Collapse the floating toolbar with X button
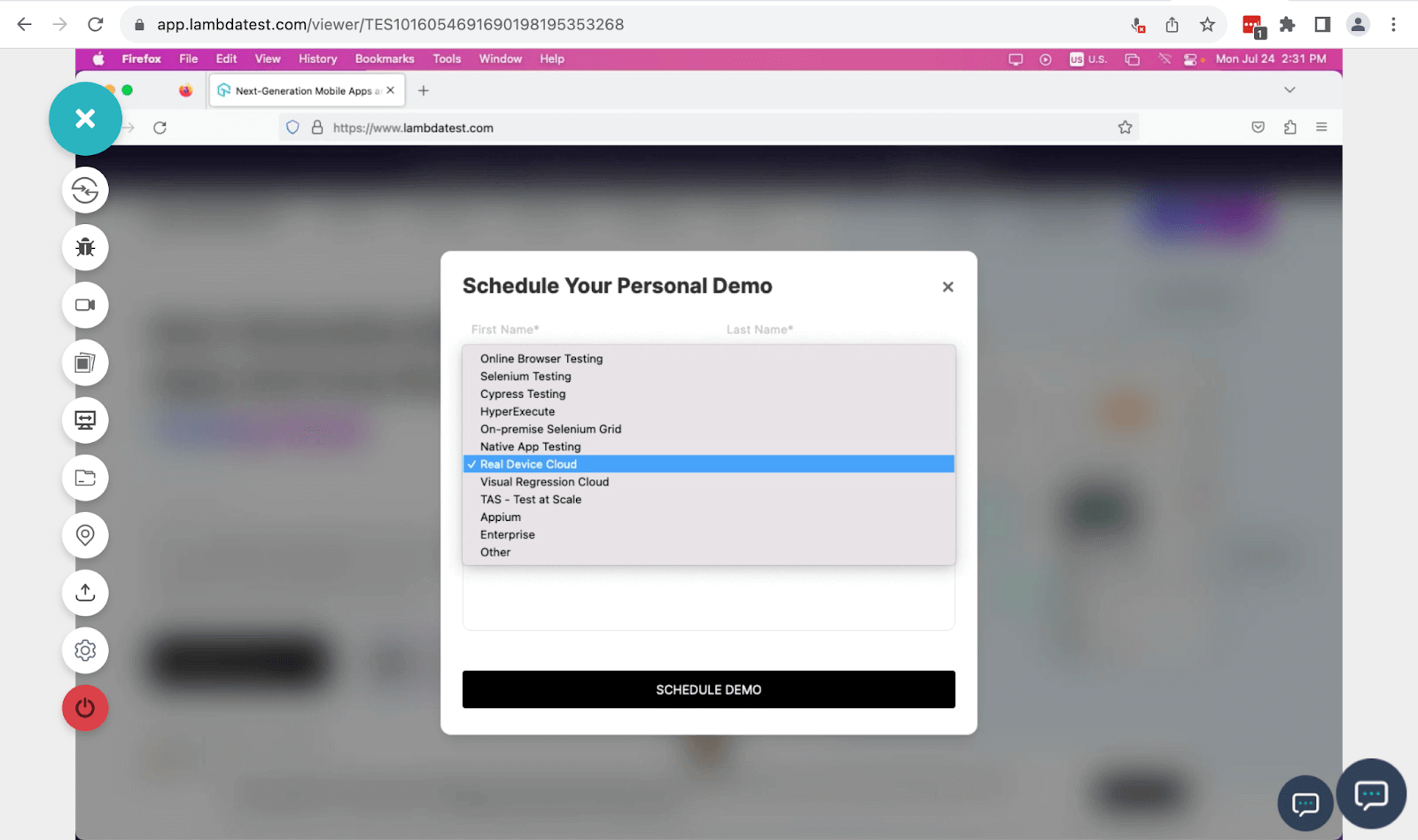1418x840 pixels. [85, 119]
